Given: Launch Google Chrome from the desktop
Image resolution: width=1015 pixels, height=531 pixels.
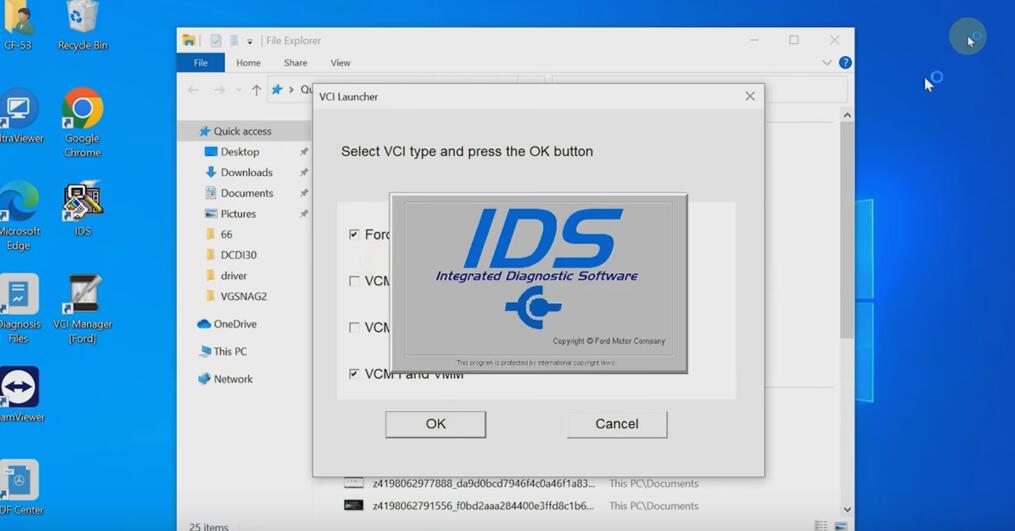Looking at the screenshot, I should click(x=82, y=122).
